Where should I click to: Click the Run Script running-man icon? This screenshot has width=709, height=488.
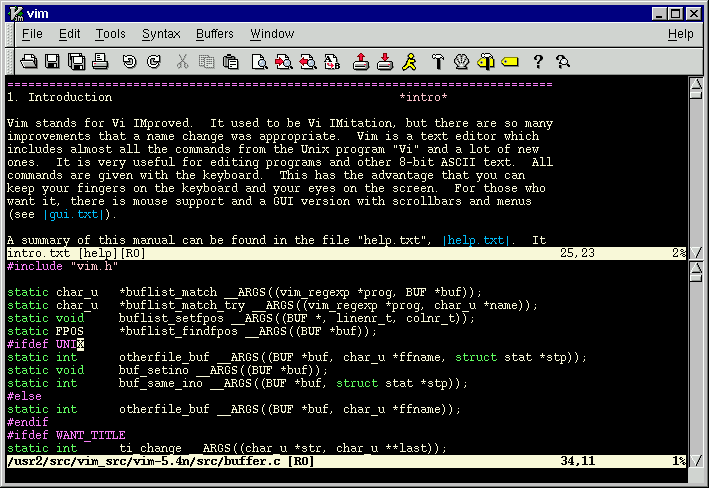click(x=409, y=62)
